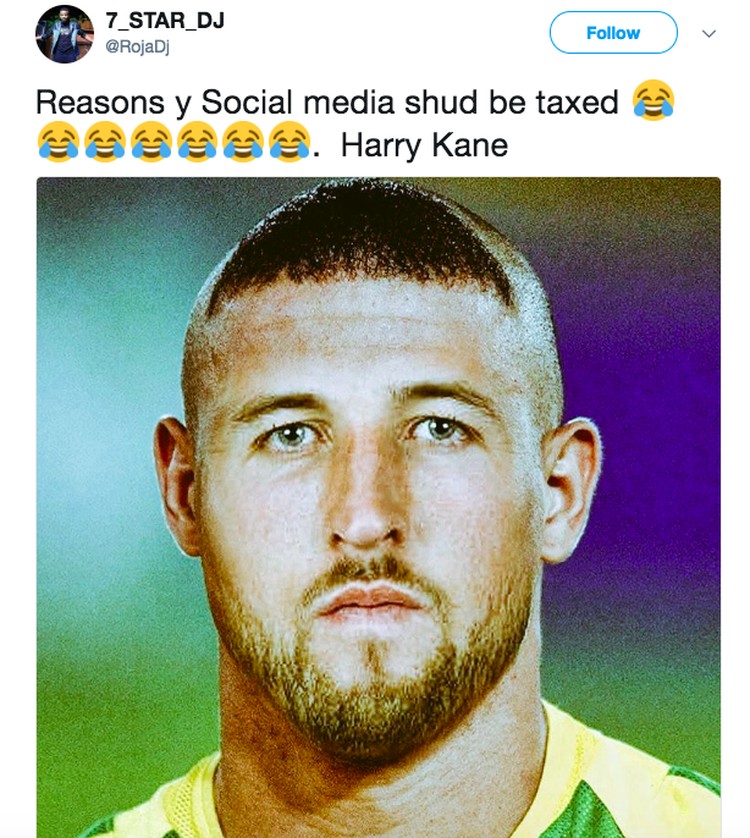Click the fourth emoji in the six-emoji row
Screen dimensions: 750x838
pos(197,142)
